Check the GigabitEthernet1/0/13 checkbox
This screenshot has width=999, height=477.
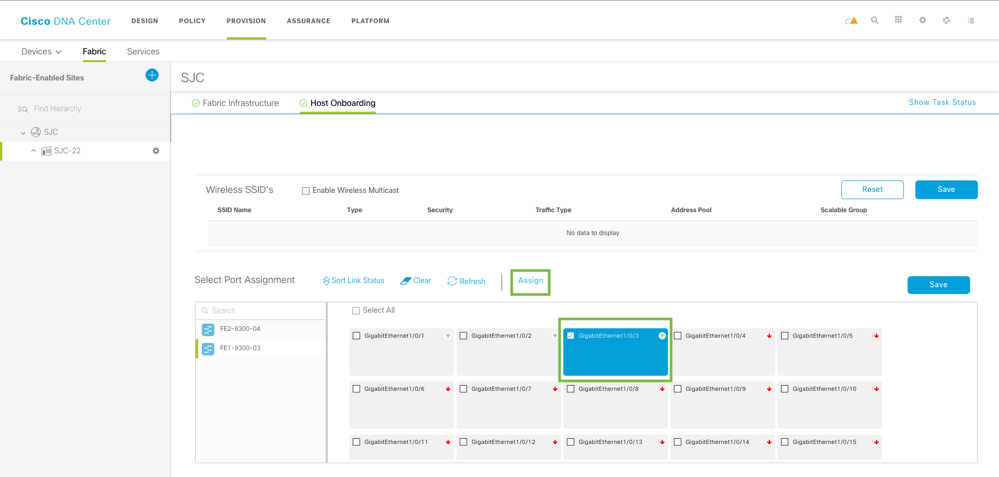pyautogui.click(x=571, y=442)
